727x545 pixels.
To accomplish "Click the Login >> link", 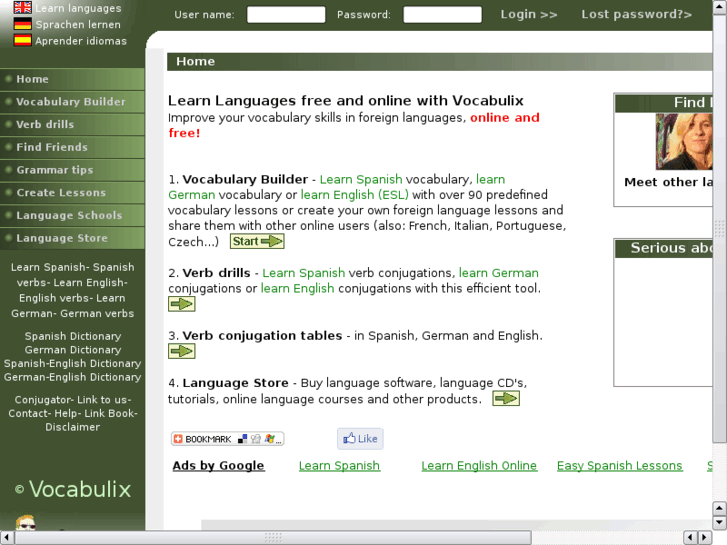I will click(x=529, y=14).
